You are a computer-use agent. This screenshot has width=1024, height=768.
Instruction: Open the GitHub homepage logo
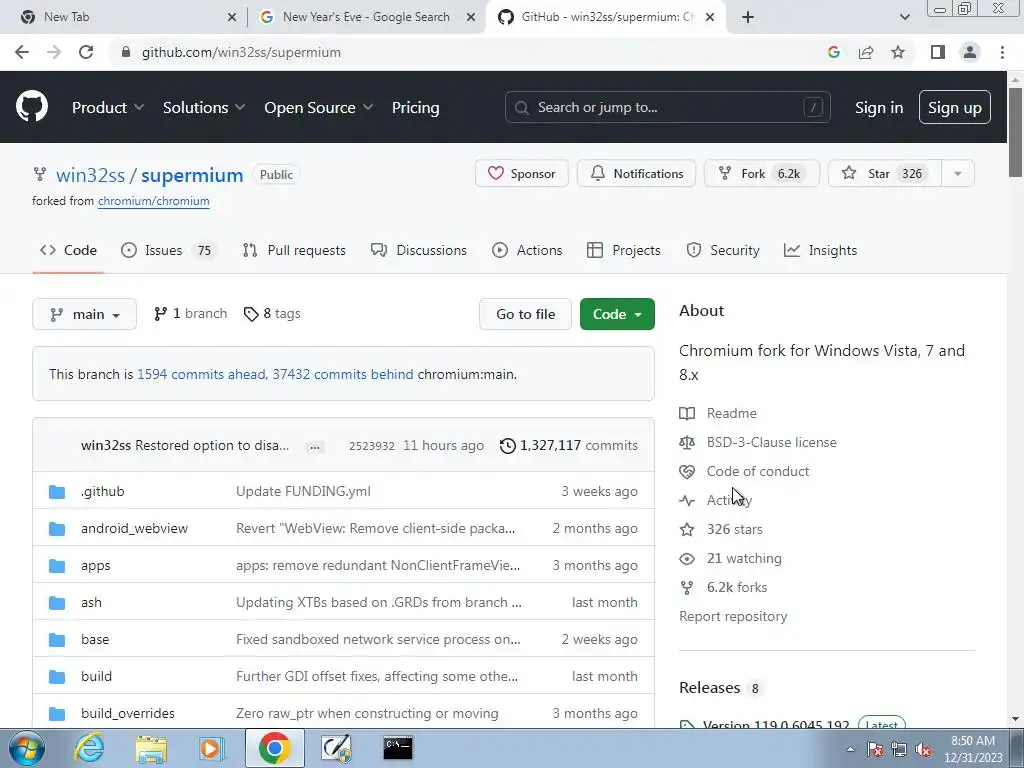click(x=31, y=107)
